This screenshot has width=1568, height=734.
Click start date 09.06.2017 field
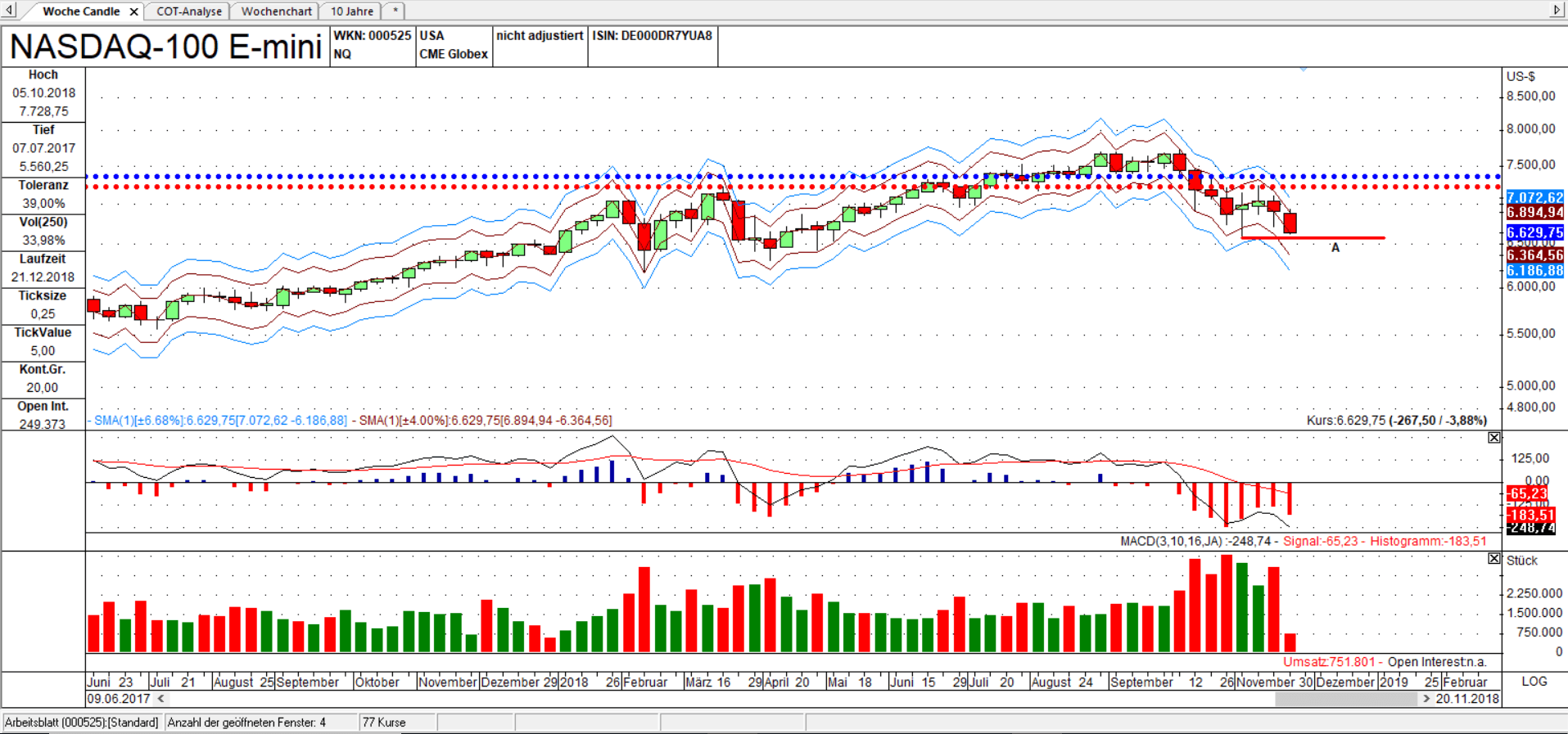pyautogui.click(x=119, y=699)
